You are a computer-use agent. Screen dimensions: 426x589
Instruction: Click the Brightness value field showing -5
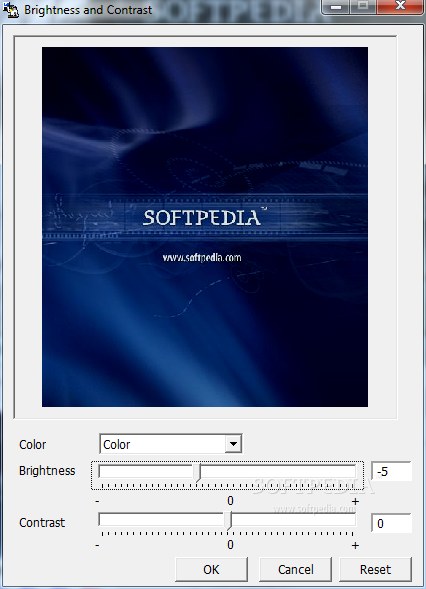392,471
